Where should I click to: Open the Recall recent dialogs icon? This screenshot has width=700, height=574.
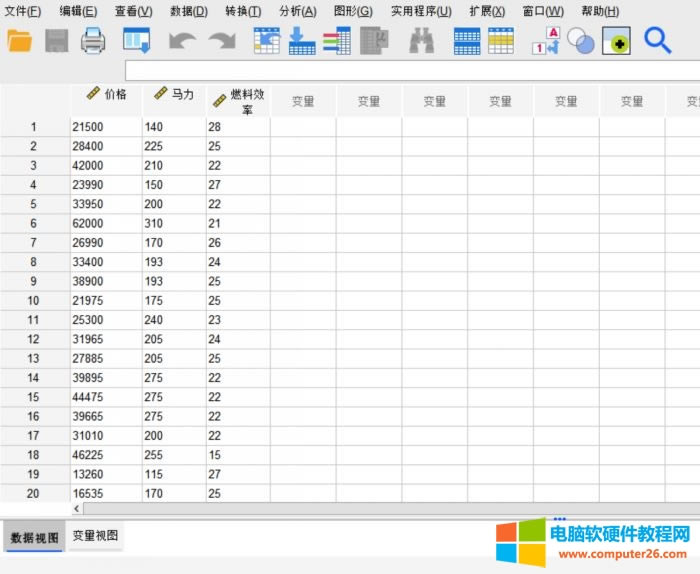pos(137,41)
